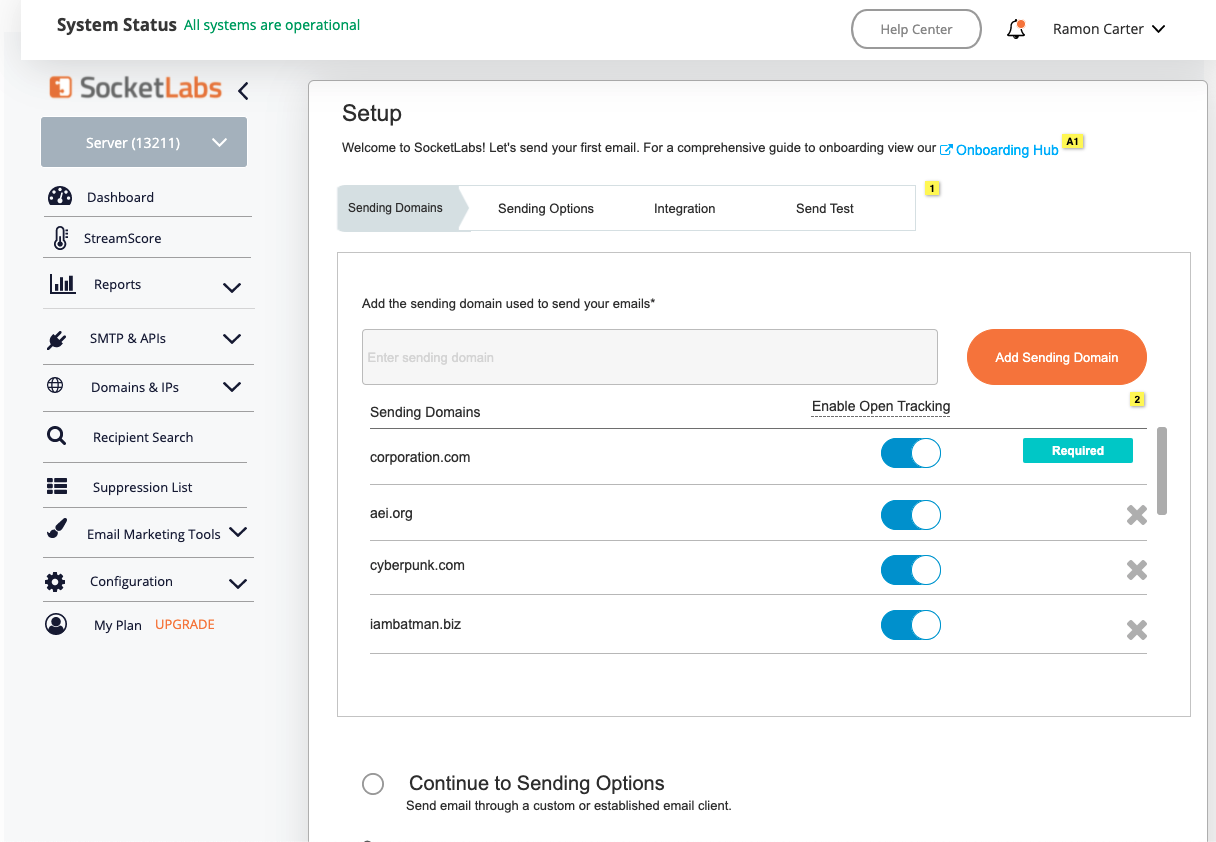Click the Enter sending domain field
The height and width of the screenshot is (842, 1216).
(x=650, y=357)
